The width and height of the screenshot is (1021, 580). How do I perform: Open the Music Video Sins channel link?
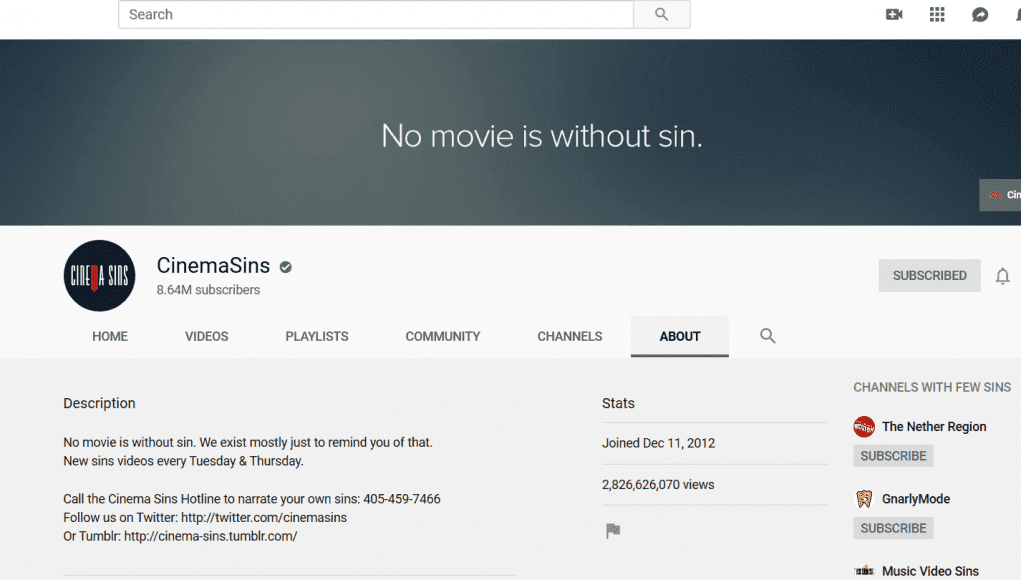point(930,571)
